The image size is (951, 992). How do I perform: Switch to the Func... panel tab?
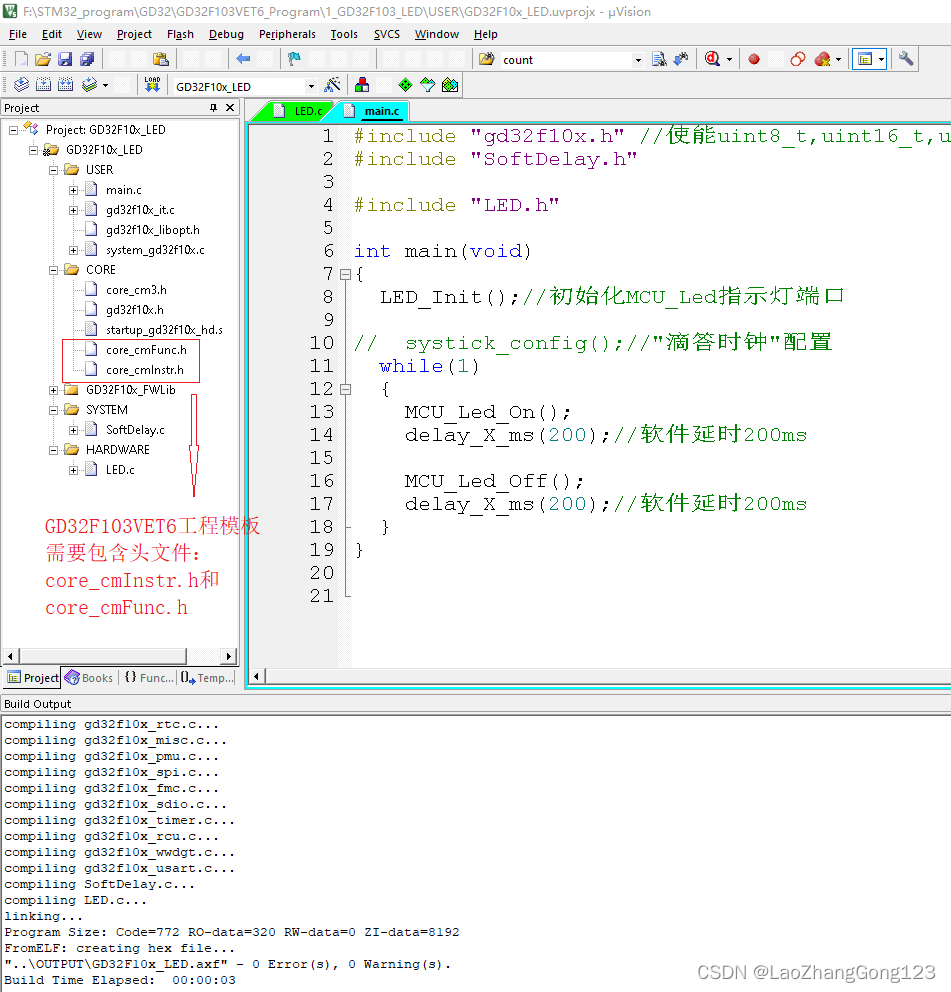click(149, 678)
